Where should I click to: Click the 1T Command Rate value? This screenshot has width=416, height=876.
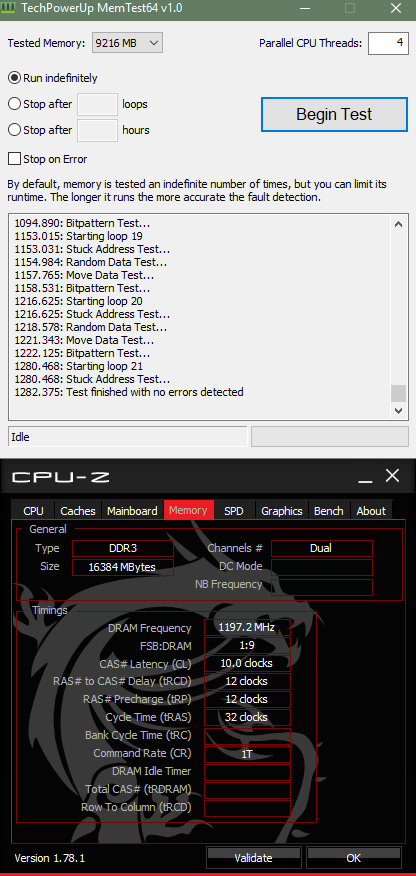(x=248, y=754)
